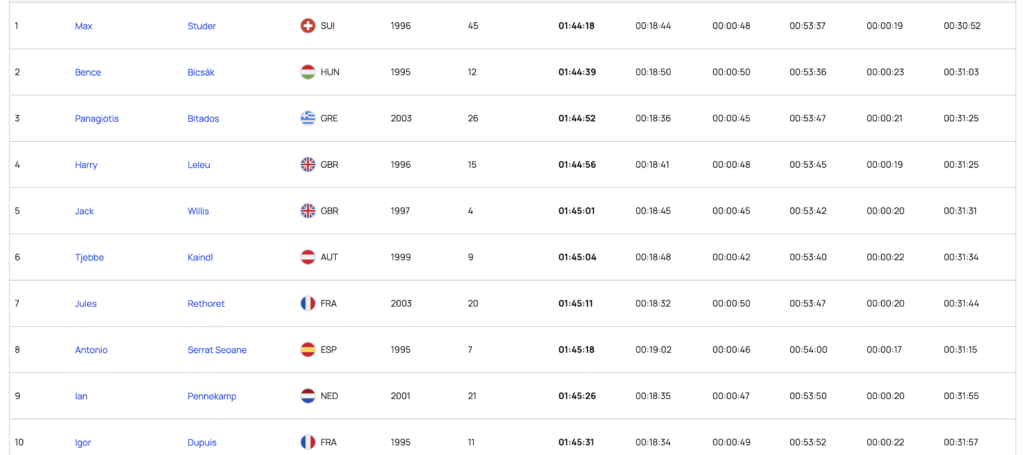Click the Pennekamp surname link
1024x455 pixels.
[209, 396]
